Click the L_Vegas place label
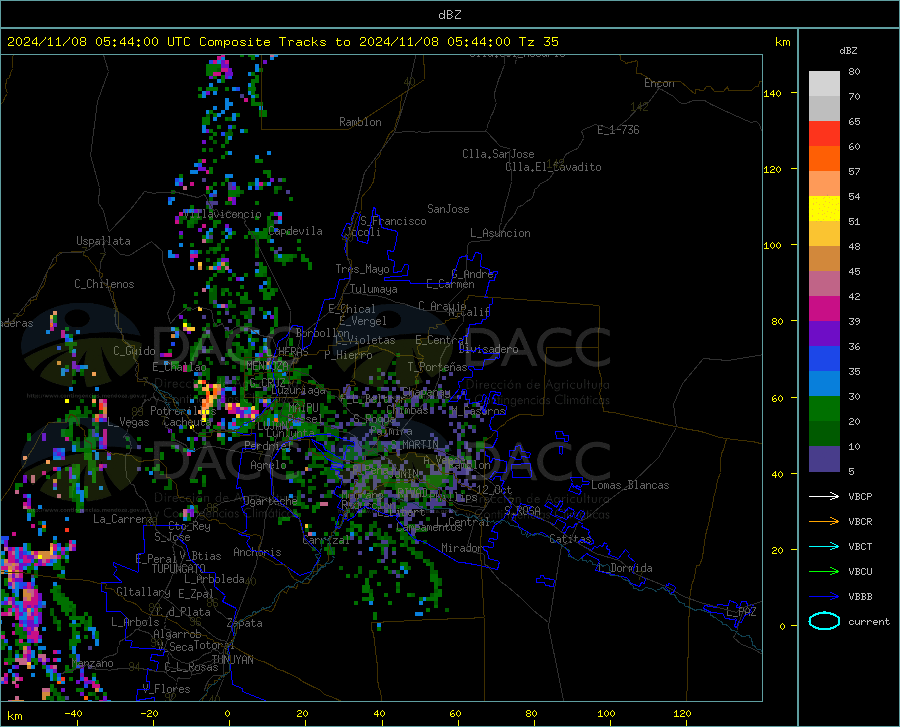This screenshot has width=900, height=727. point(128,422)
